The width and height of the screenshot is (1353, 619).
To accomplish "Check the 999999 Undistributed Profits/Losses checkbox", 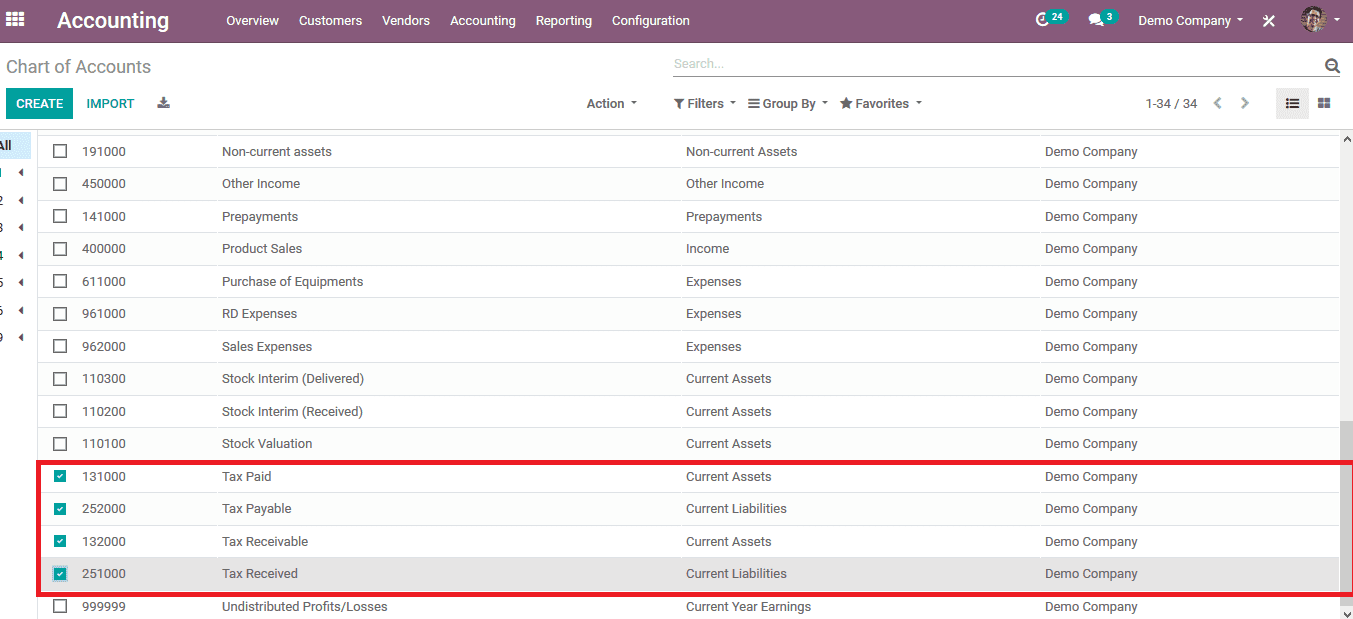I will tap(60, 606).
